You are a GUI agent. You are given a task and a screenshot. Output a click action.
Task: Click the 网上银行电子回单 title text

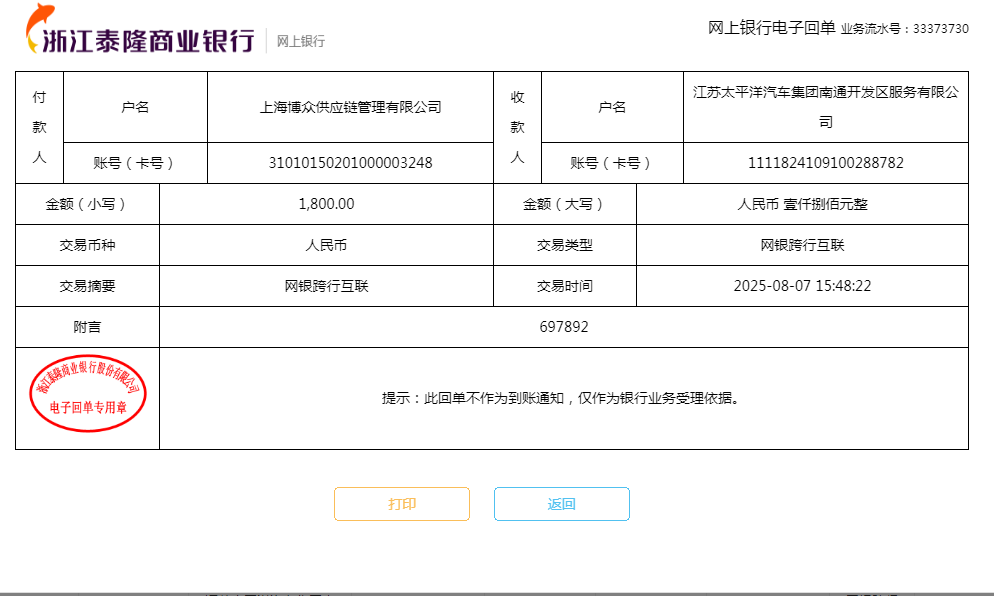pyautogui.click(x=771, y=28)
